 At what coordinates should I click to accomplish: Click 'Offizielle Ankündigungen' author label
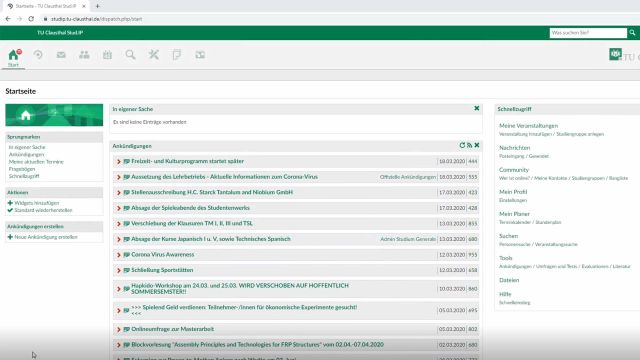(x=408, y=177)
